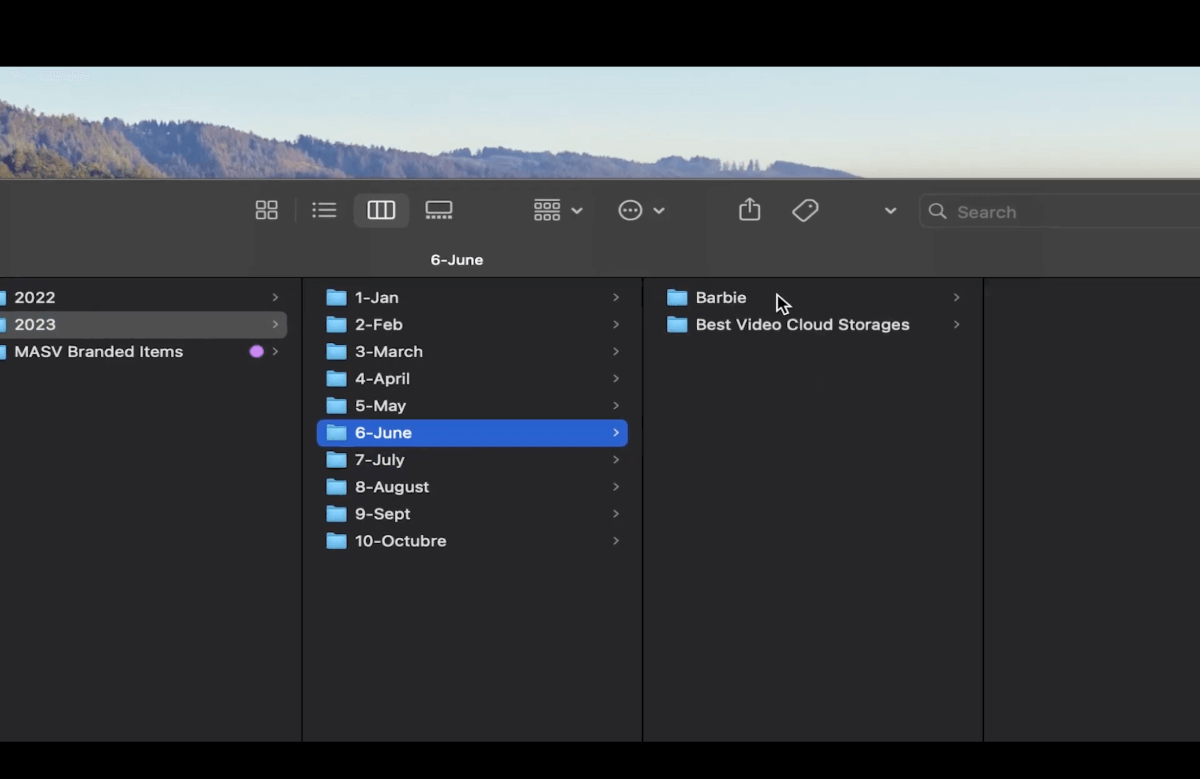Expand the 3-March row chevron

[616, 352]
